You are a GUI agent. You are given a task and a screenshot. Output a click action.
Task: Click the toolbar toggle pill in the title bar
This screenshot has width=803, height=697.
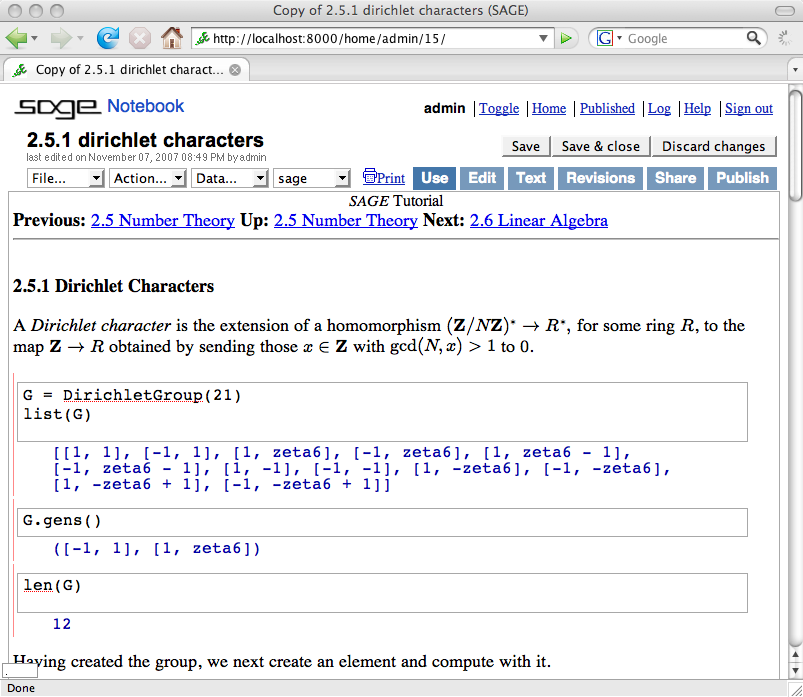(x=785, y=10)
